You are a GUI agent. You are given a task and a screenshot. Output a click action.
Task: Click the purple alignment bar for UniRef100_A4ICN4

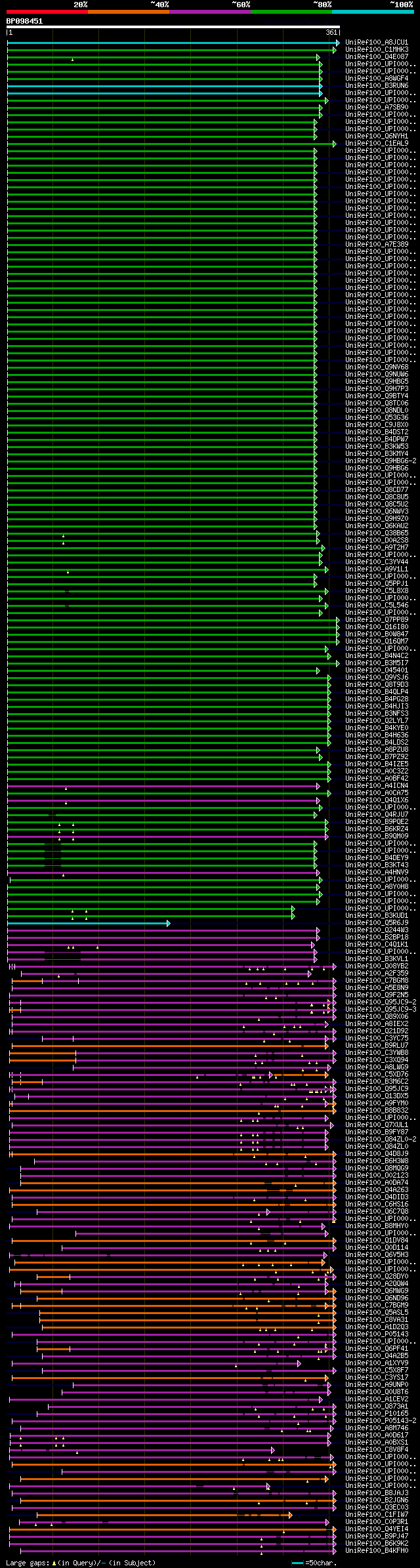click(163, 786)
